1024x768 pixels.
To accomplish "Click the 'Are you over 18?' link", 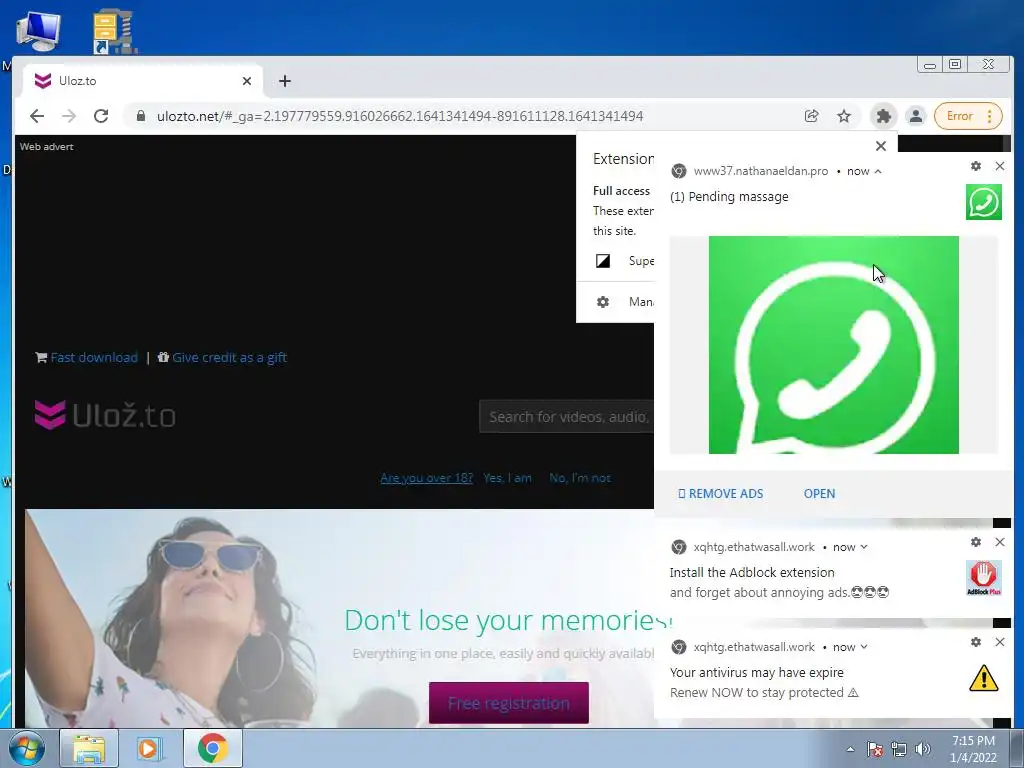I will coord(426,478).
